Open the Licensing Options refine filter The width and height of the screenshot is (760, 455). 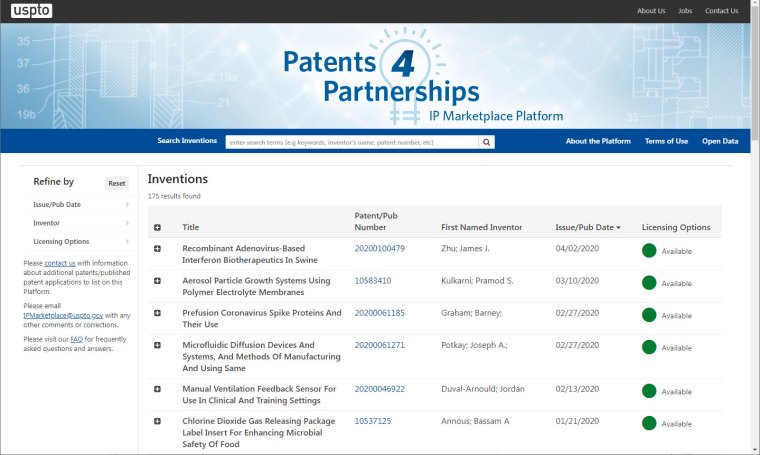click(x=80, y=241)
